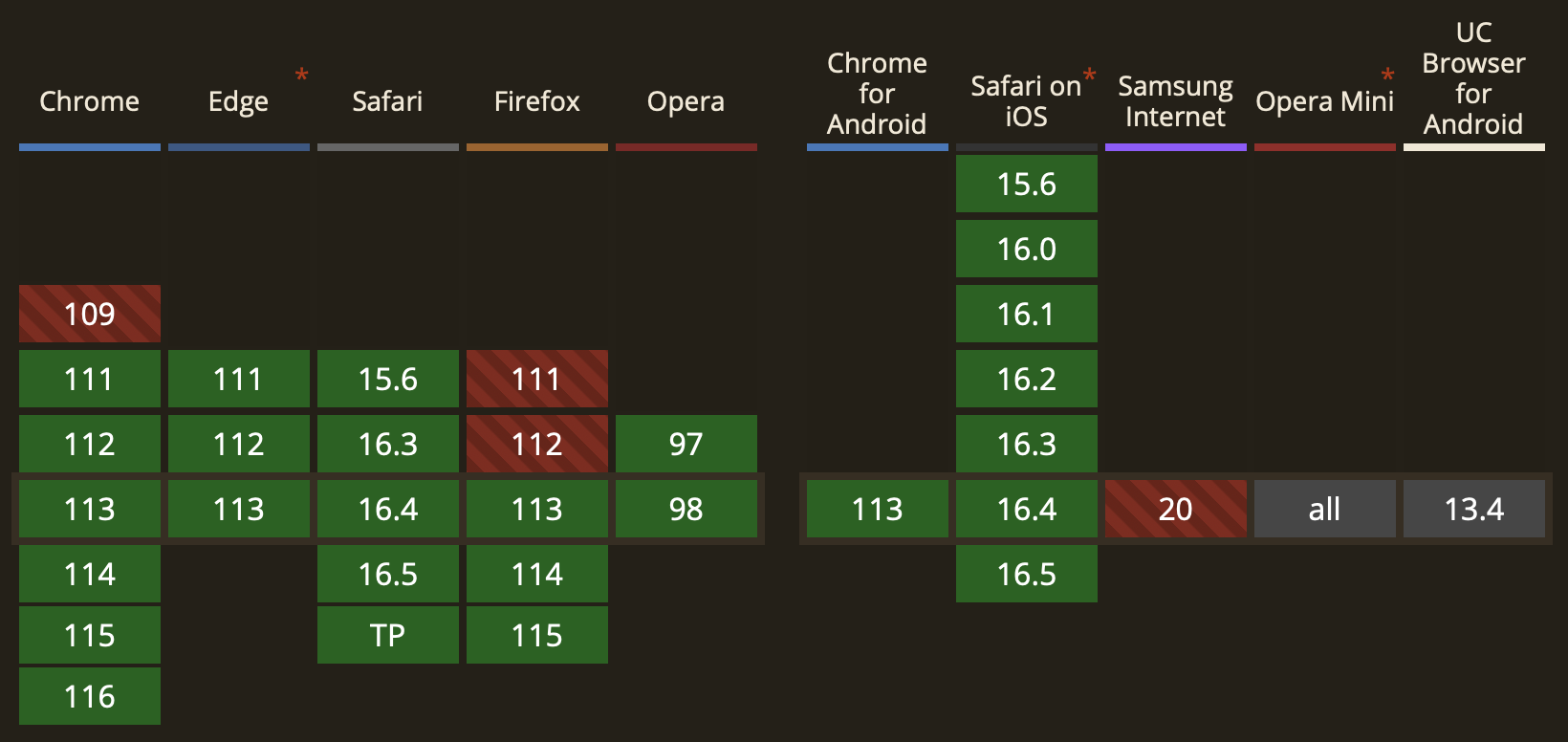
Task: Select the Samsung Internet 20 cell
Action: (x=1176, y=509)
